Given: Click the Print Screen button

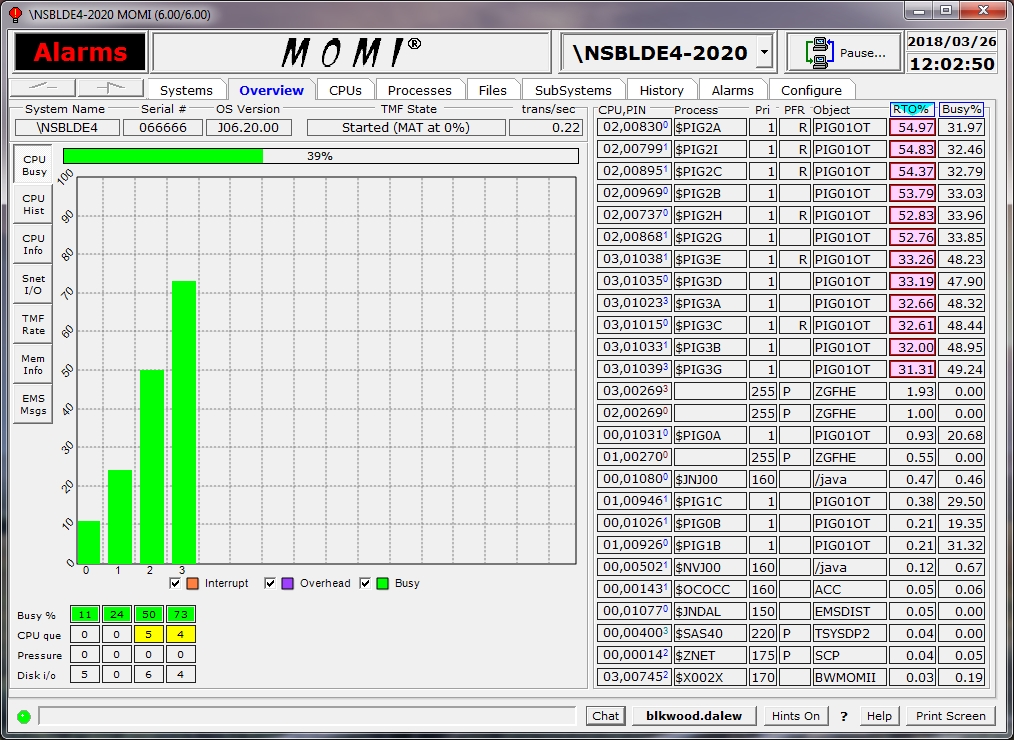Looking at the screenshot, I should pyautogui.click(x=950, y=716).
